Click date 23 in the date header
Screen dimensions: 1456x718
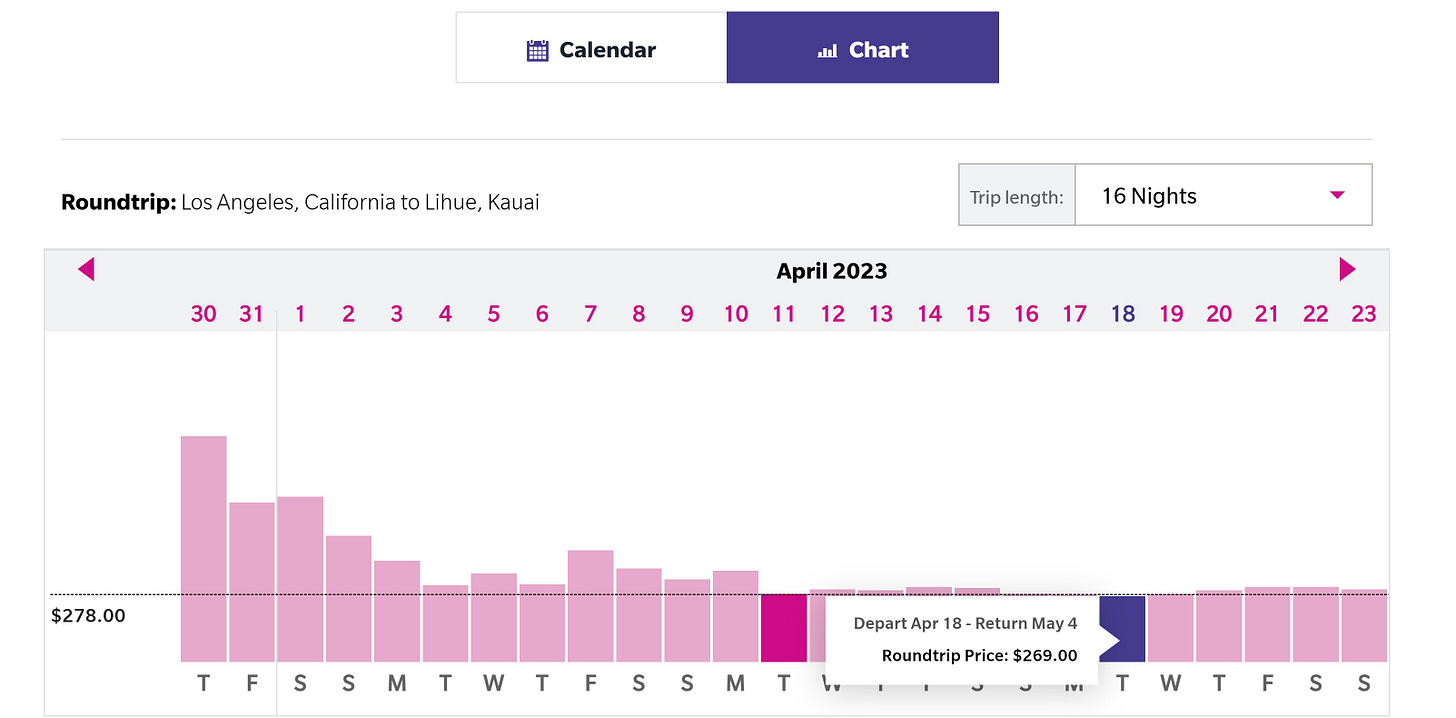click(1364, 314)
